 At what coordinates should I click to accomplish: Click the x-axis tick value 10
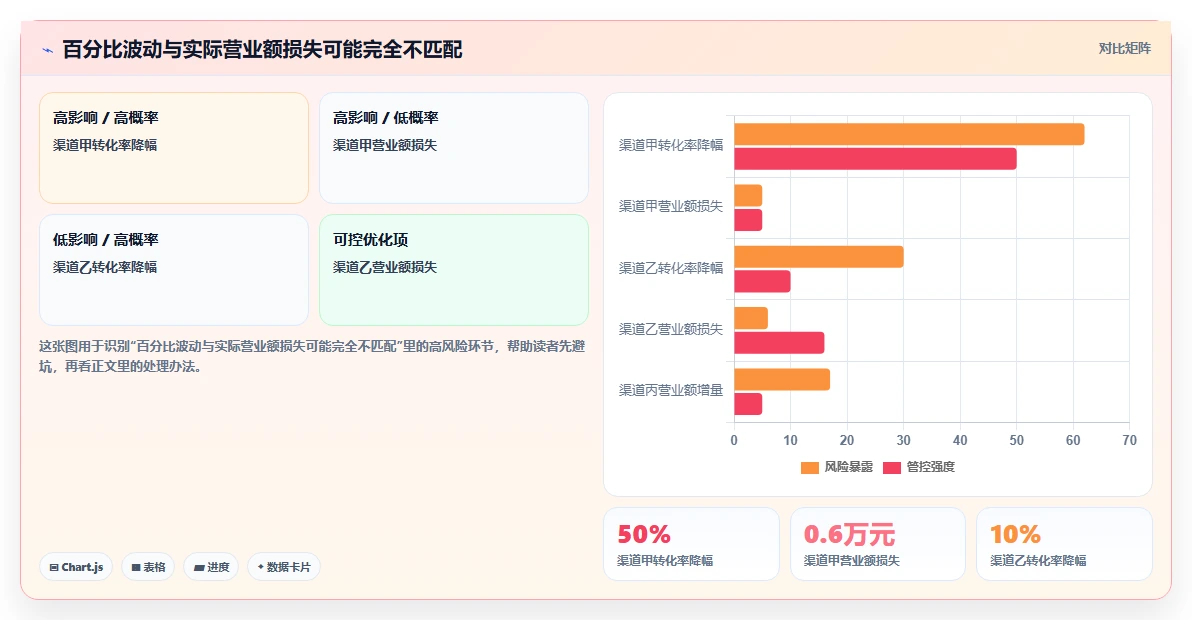(x=791, y=441)
